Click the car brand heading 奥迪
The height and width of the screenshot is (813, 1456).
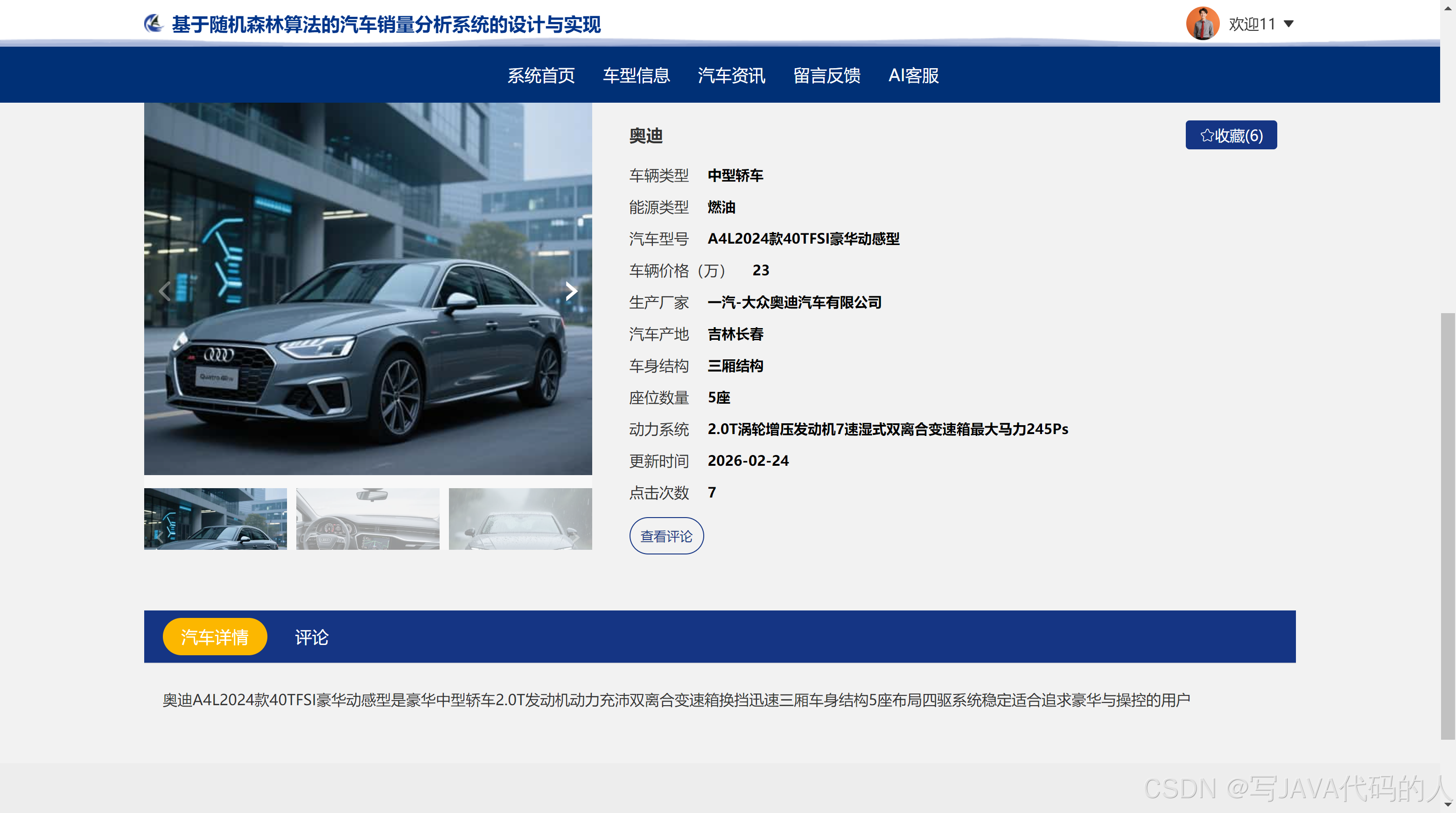point(646,136)
